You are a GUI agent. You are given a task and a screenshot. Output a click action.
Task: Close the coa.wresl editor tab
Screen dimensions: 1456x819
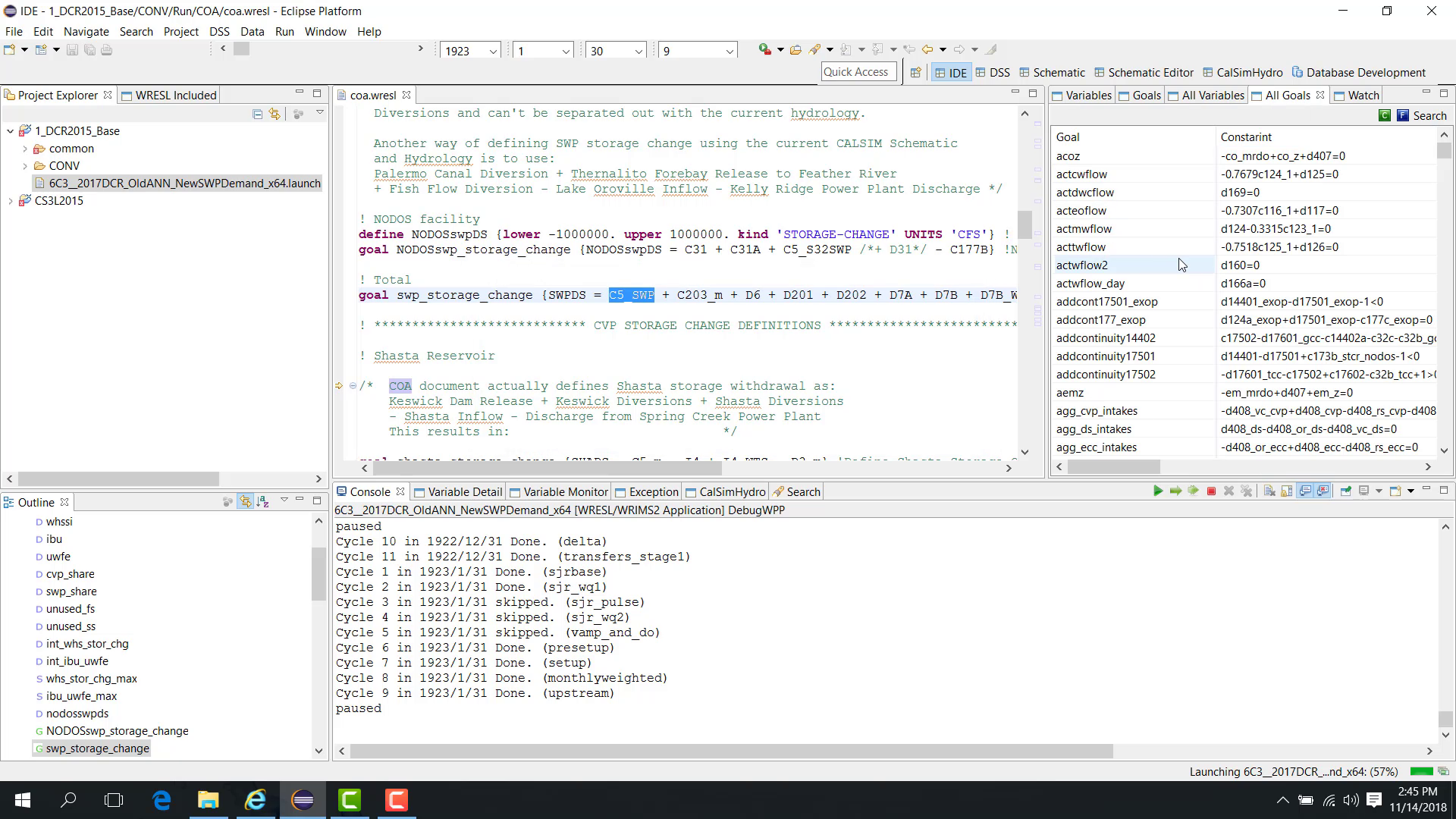406,95
